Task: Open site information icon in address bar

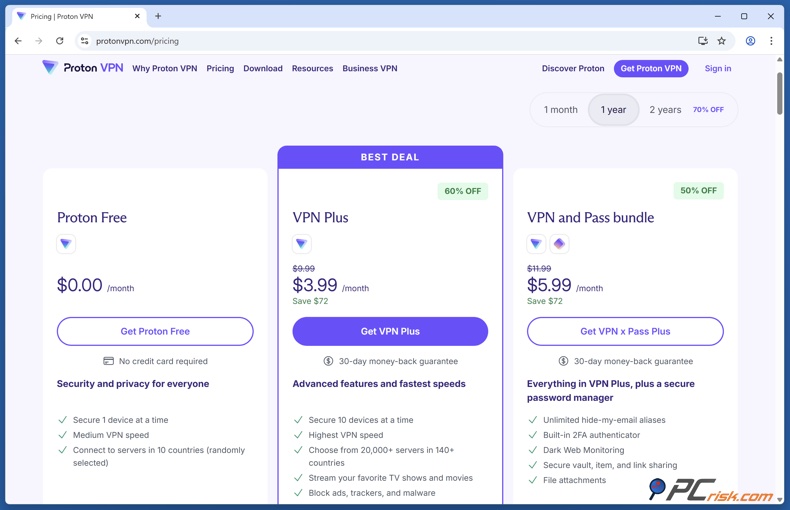Action: point(85,41)
